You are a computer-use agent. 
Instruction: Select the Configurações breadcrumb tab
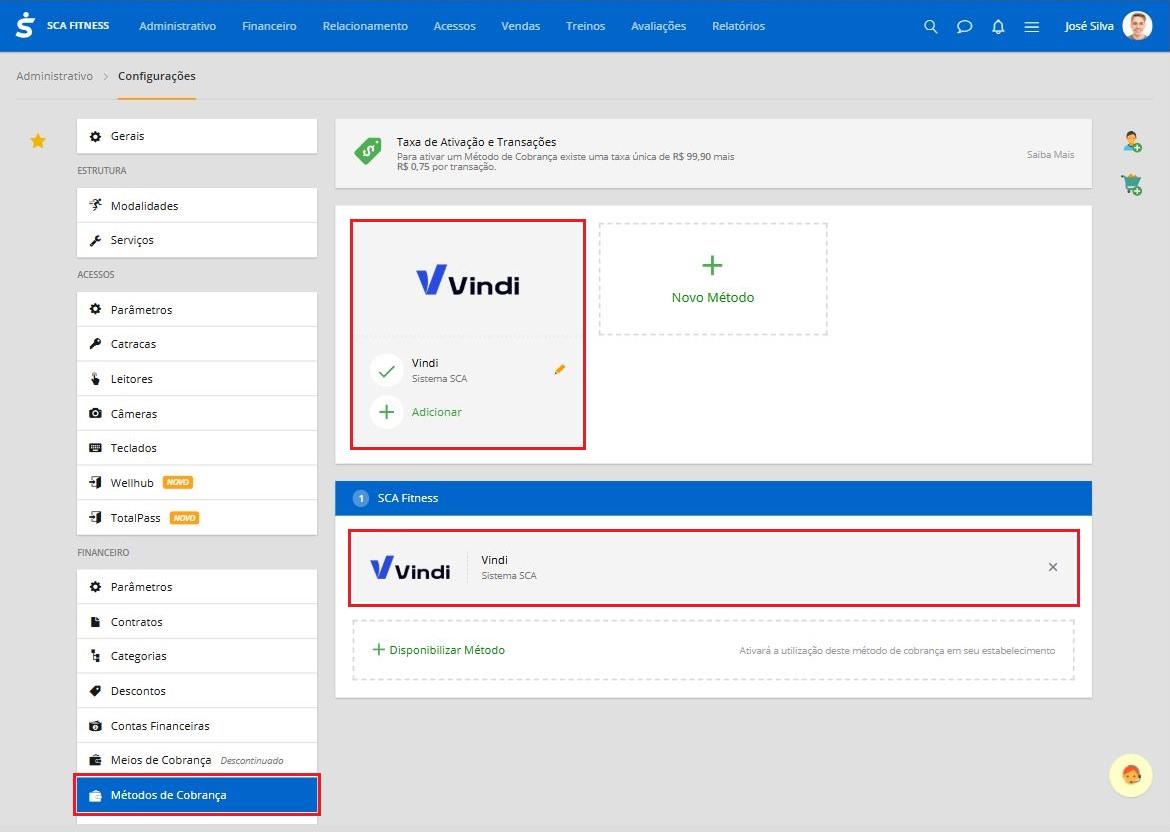(157, 76)
